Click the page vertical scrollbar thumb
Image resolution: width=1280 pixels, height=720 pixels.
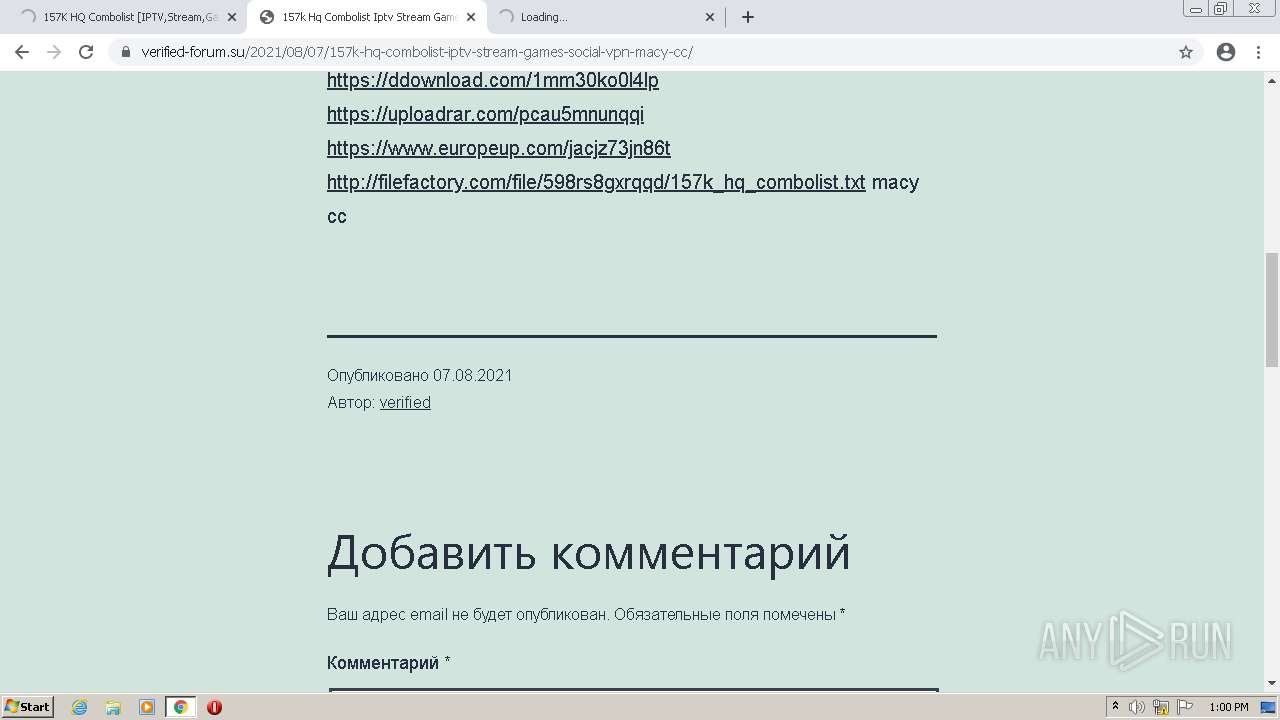click(x=1272, y=309)
